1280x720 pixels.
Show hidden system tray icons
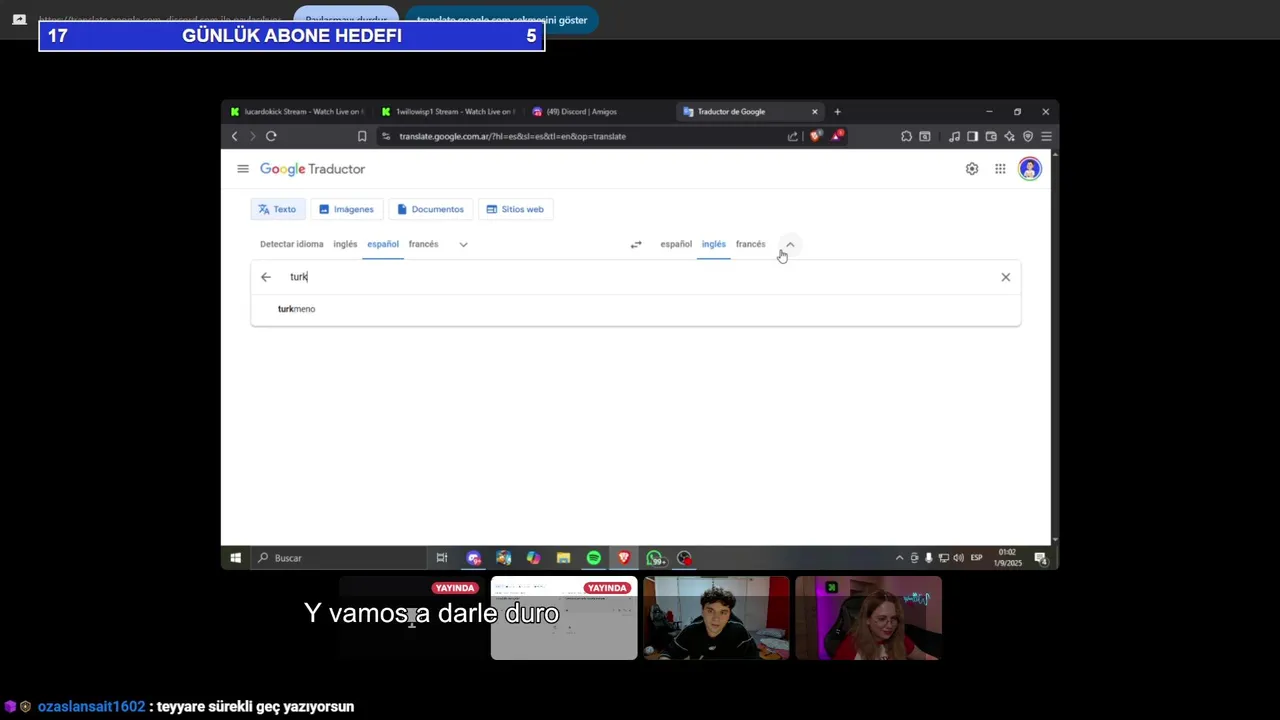[x=899, y=558]
